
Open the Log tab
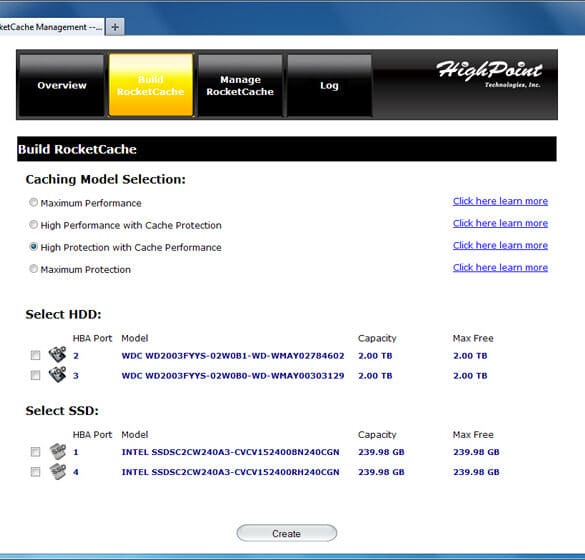(x=329, y=85)
